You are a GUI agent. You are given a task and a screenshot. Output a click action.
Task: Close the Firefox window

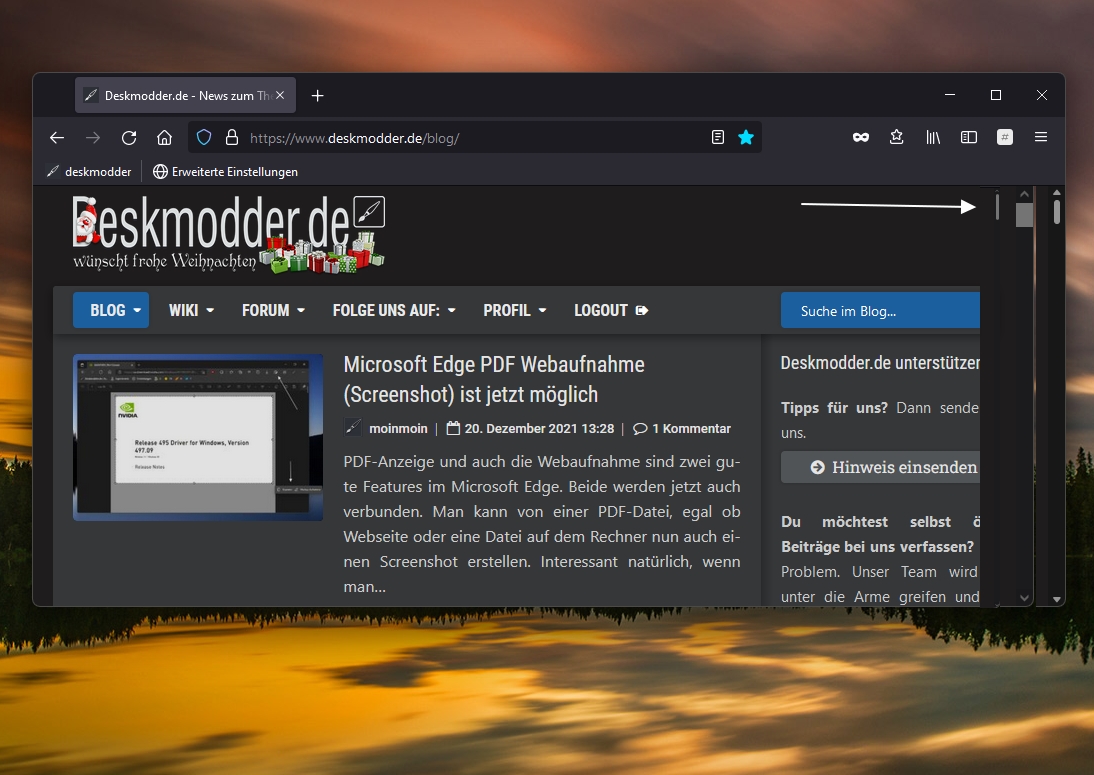point(1042,95)
